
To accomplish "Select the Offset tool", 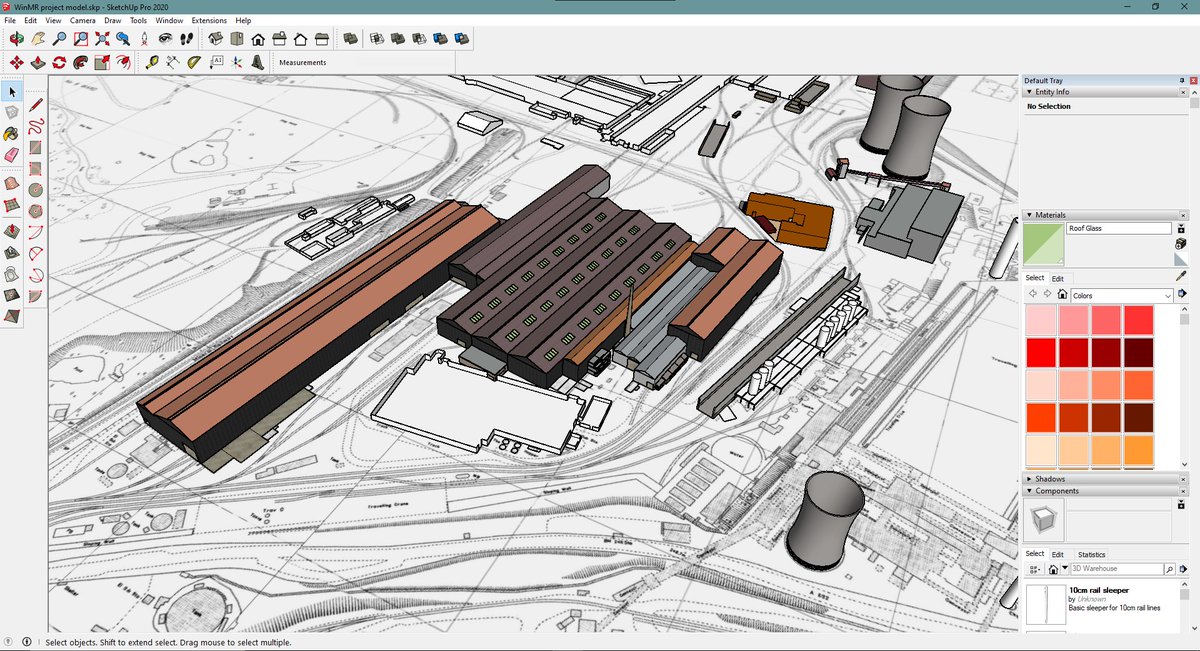I will pyautogui.click(x=123, y=62).
